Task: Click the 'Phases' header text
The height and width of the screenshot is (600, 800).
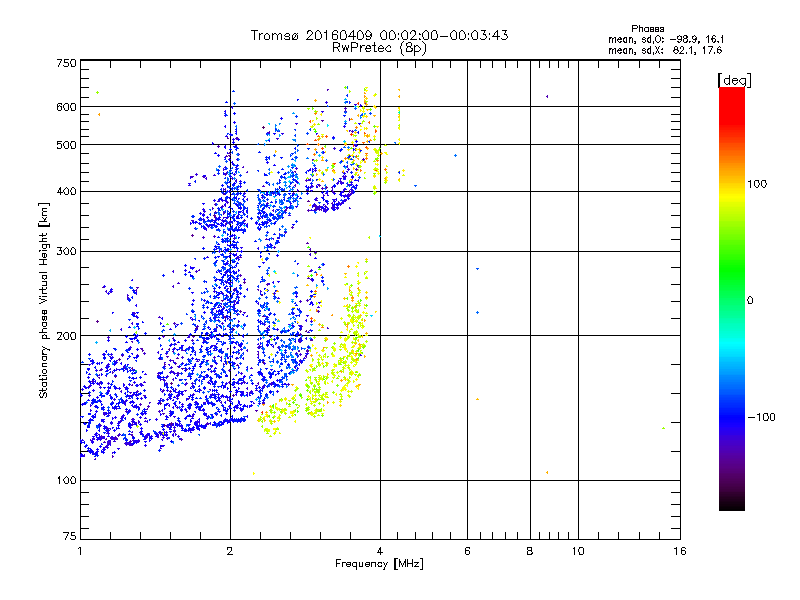Action: (647, 29)
